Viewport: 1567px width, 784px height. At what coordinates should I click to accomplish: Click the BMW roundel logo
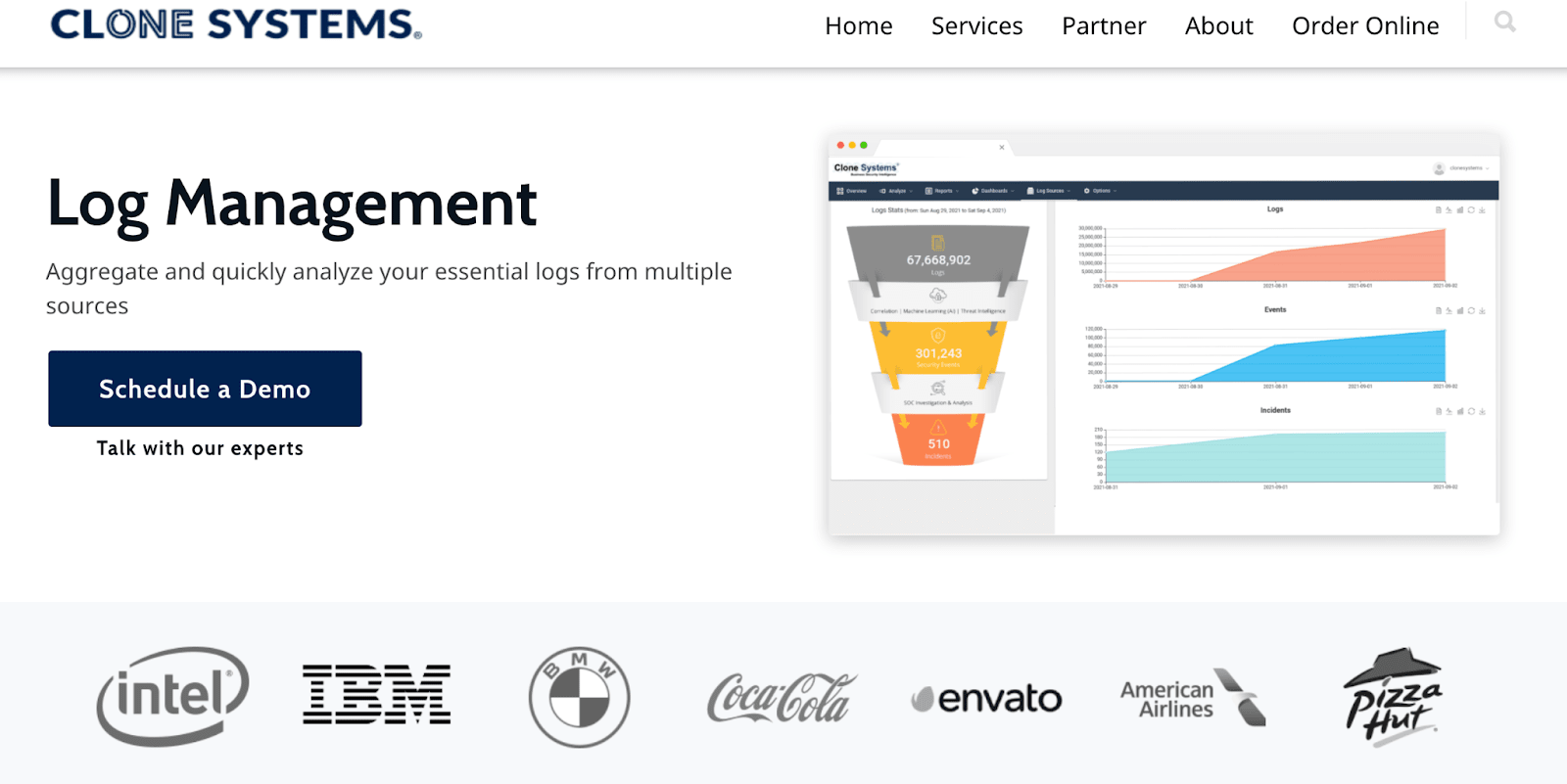pyautogui.click(x=580, y=697)
